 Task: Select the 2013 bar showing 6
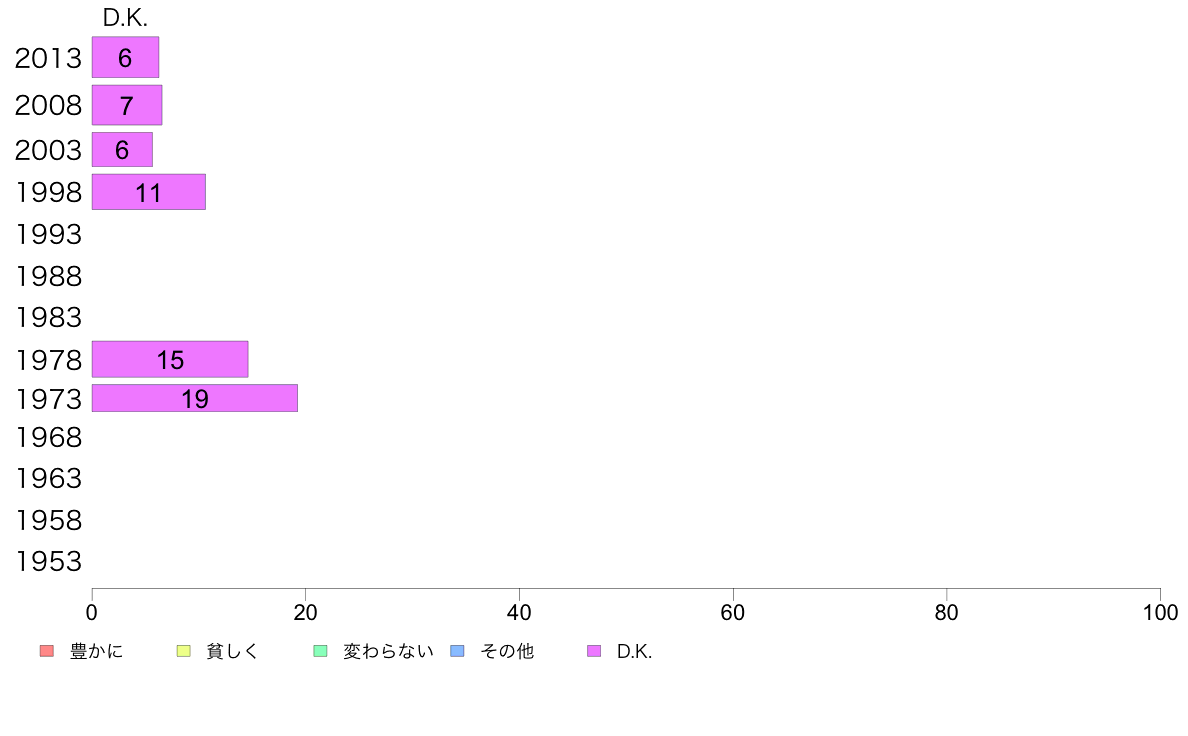pos(125,57)
